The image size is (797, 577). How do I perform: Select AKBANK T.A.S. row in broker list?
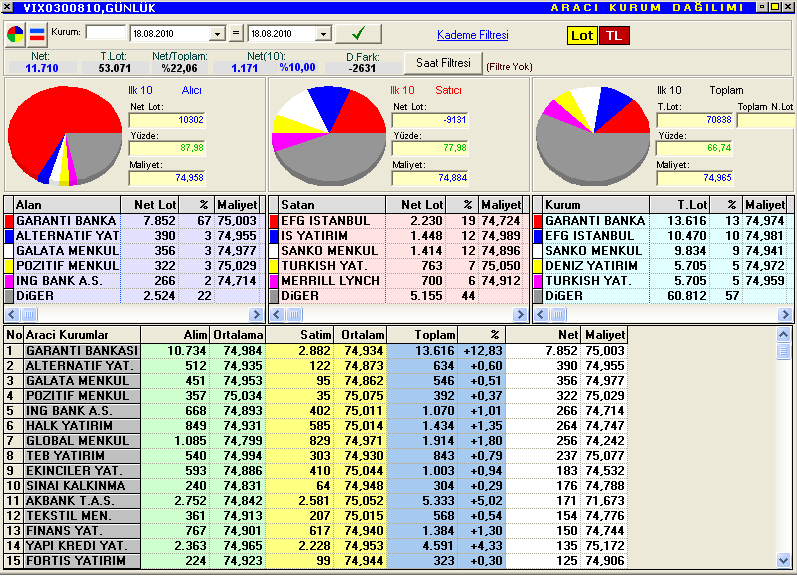(x=315, y=501)
